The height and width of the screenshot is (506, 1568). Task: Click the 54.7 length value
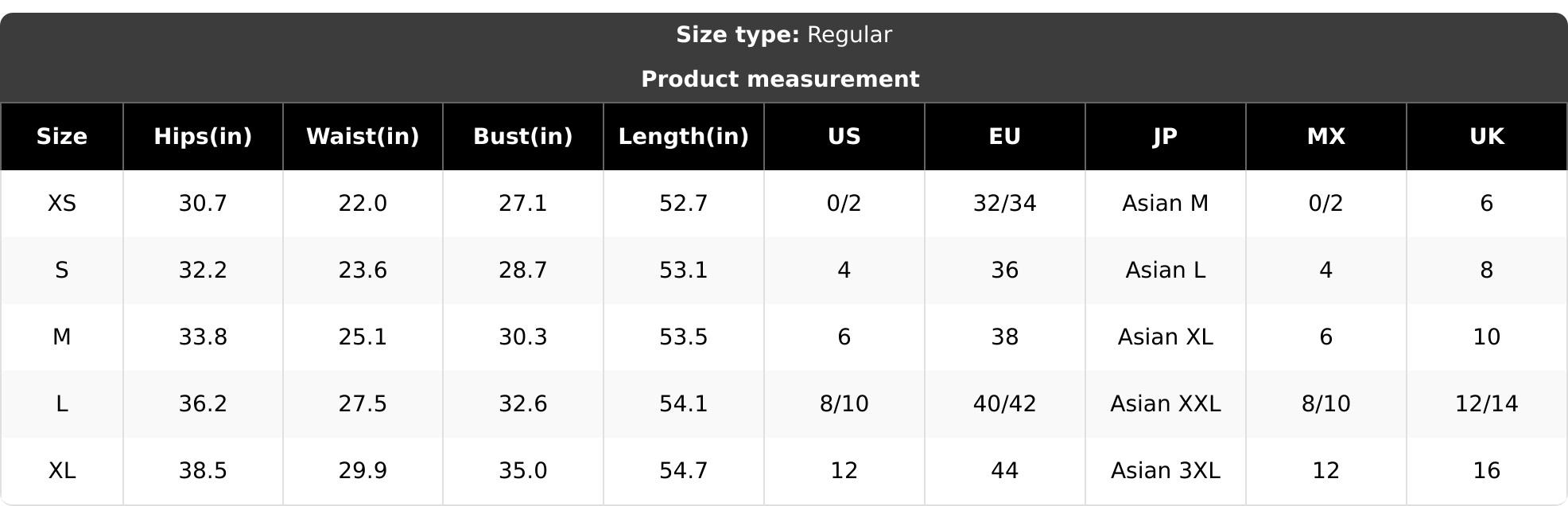pyautogui.click(x=684, y=471)
